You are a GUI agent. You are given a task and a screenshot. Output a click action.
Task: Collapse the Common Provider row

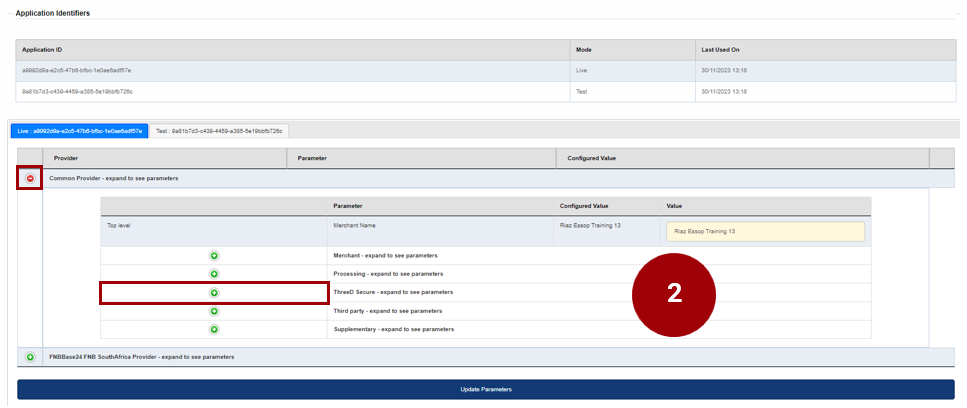30,178
